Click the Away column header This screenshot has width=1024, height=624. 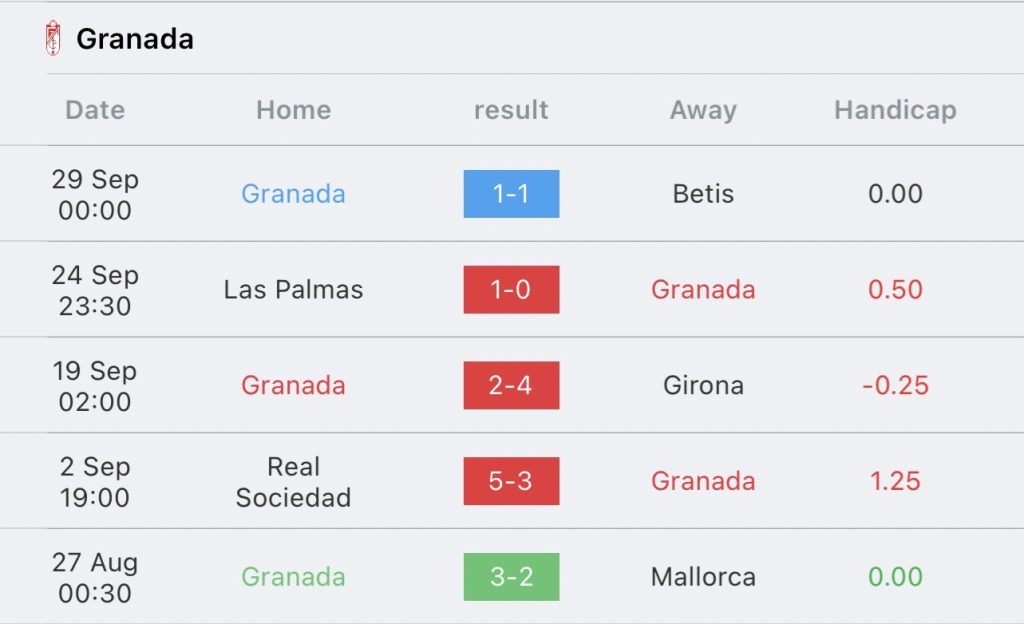coord(703,110)
